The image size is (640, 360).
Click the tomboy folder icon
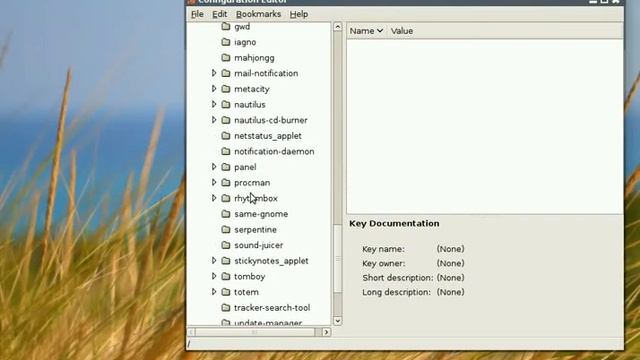coord(226,276)
